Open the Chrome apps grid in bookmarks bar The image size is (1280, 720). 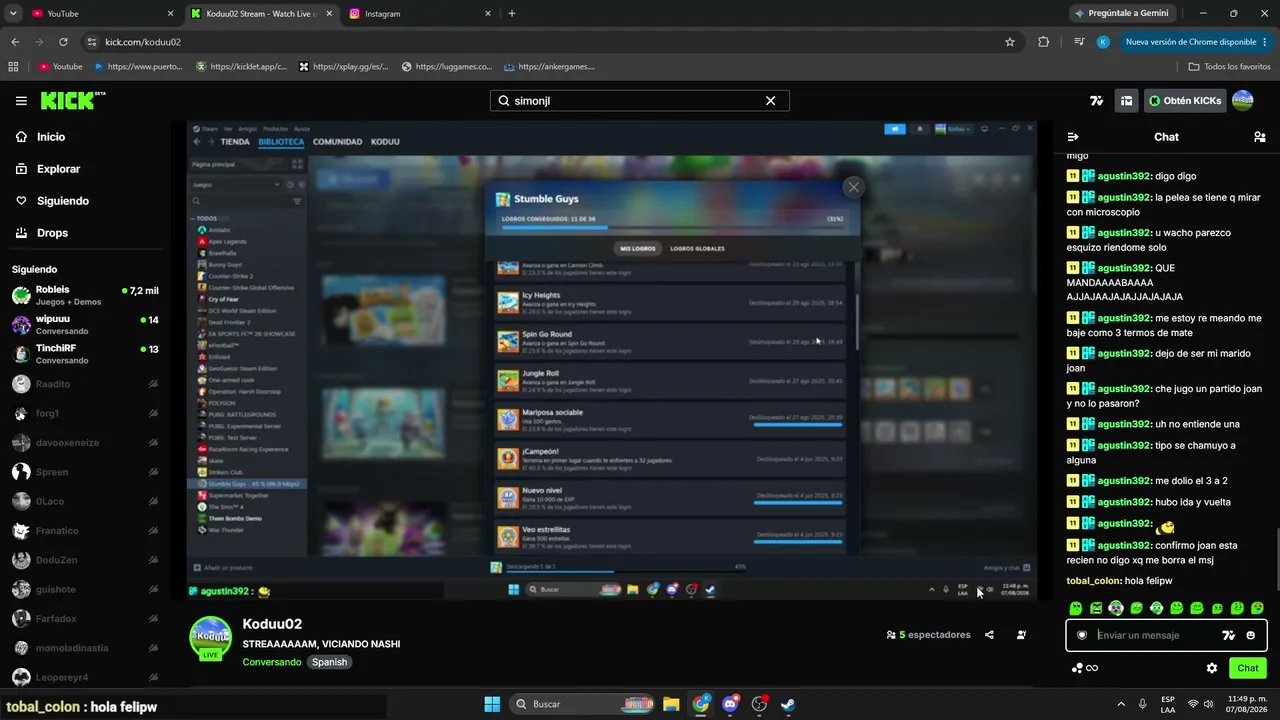pyautogui.click(x=13, y=67)
